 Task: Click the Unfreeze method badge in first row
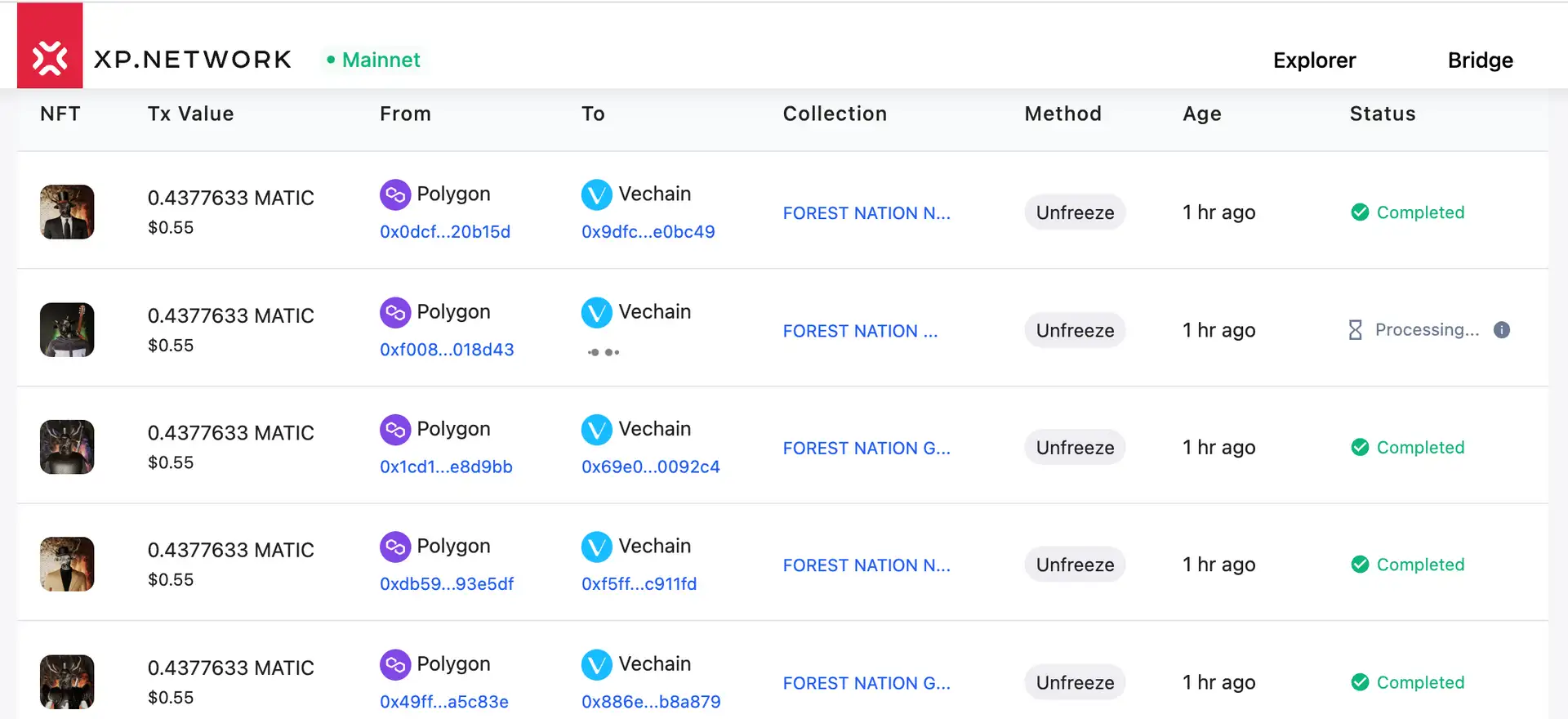click(1075, 212)
